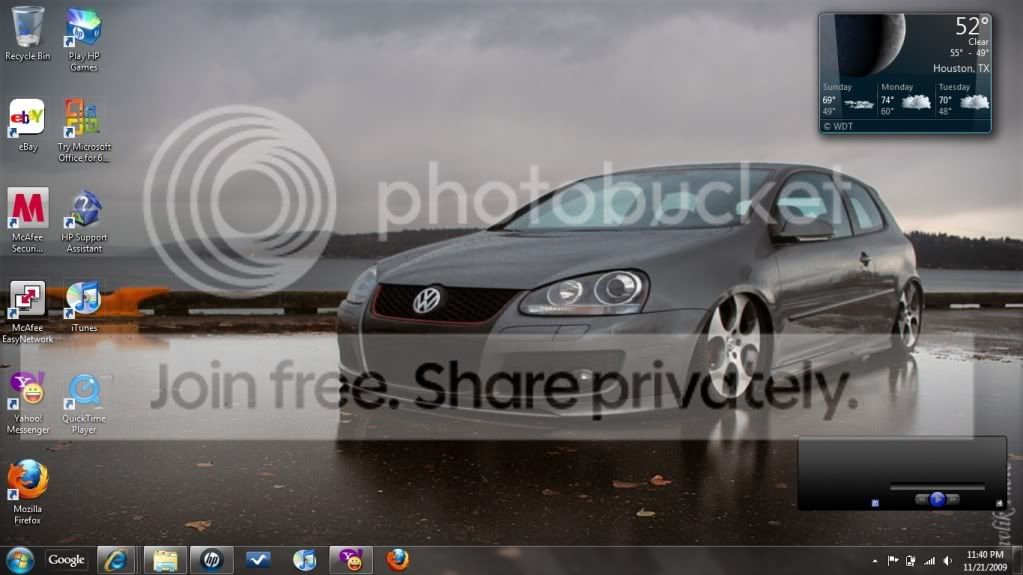This screenshot has height=575, width=1023.
Task: Select Tuesday forecast in weather gadget
Action: 963,99
